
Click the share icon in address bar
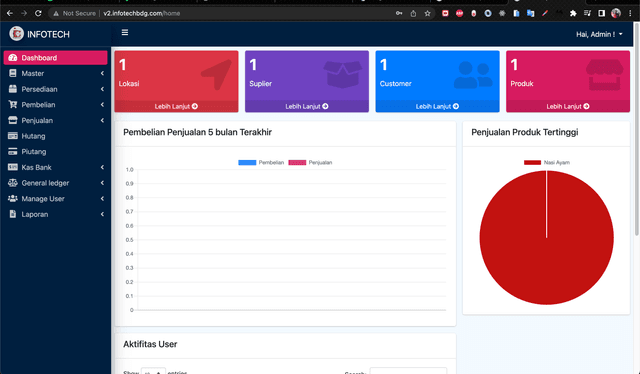413,13
